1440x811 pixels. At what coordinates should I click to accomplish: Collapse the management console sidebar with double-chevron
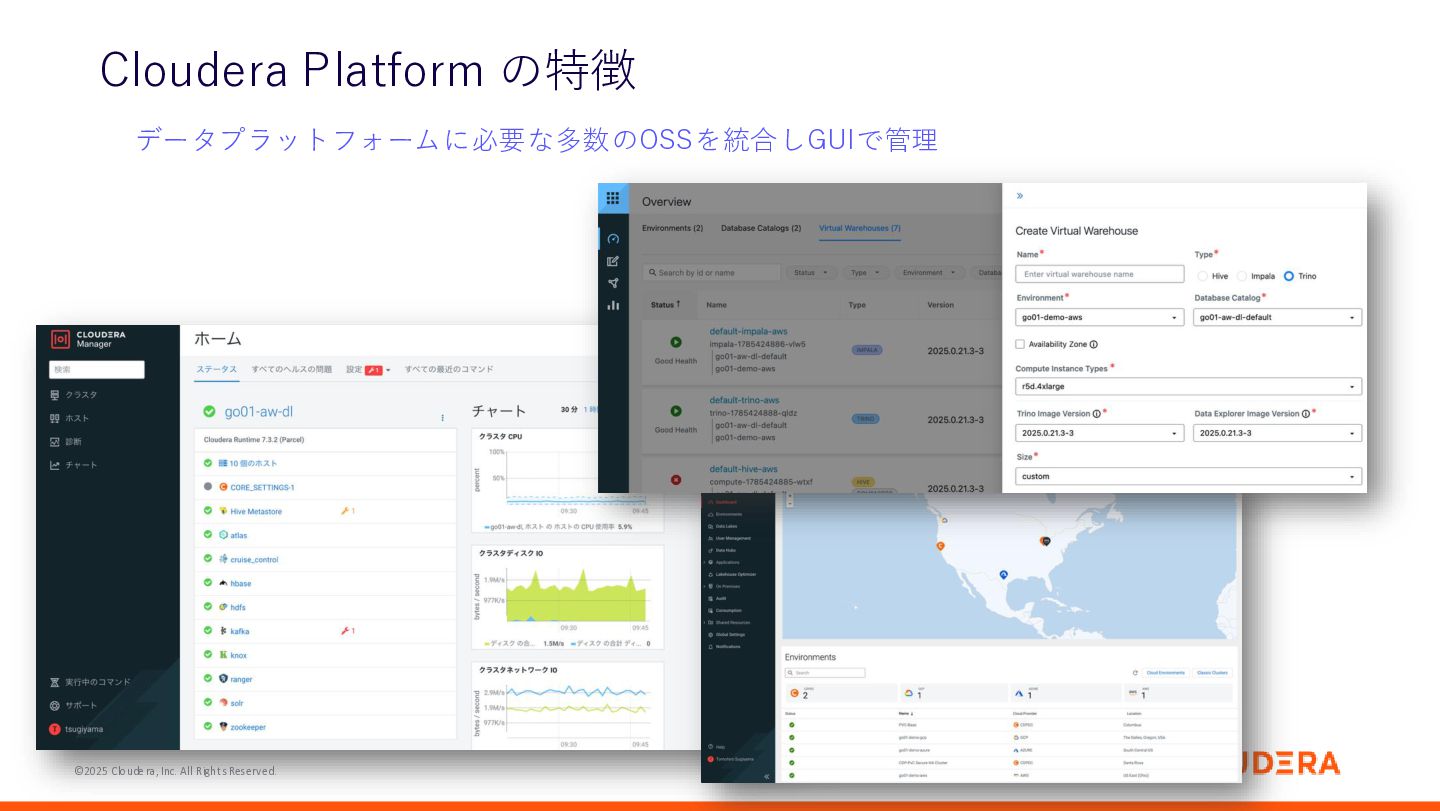click(767, 776)
